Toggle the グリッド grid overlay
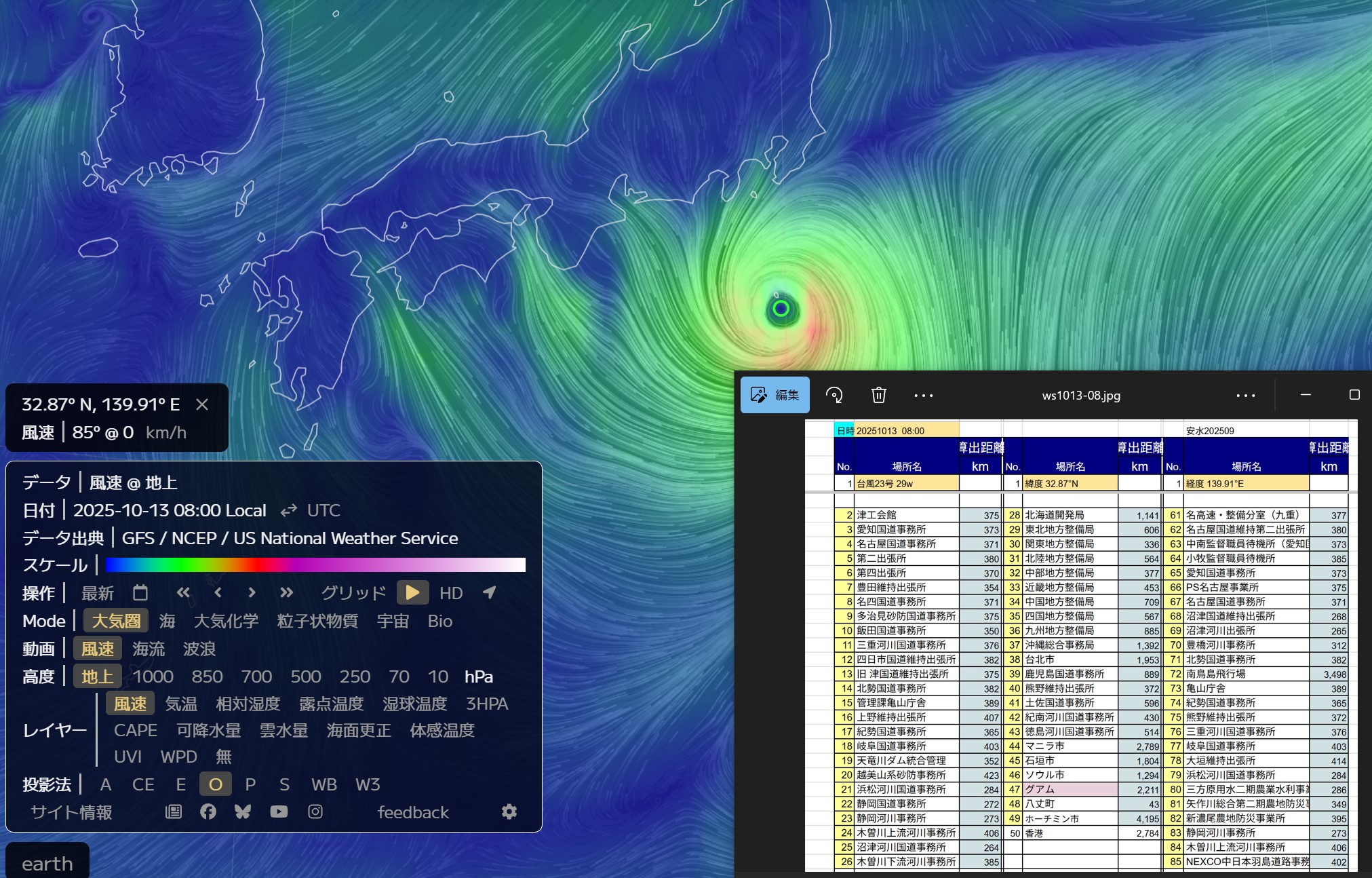 click(353, 593)
